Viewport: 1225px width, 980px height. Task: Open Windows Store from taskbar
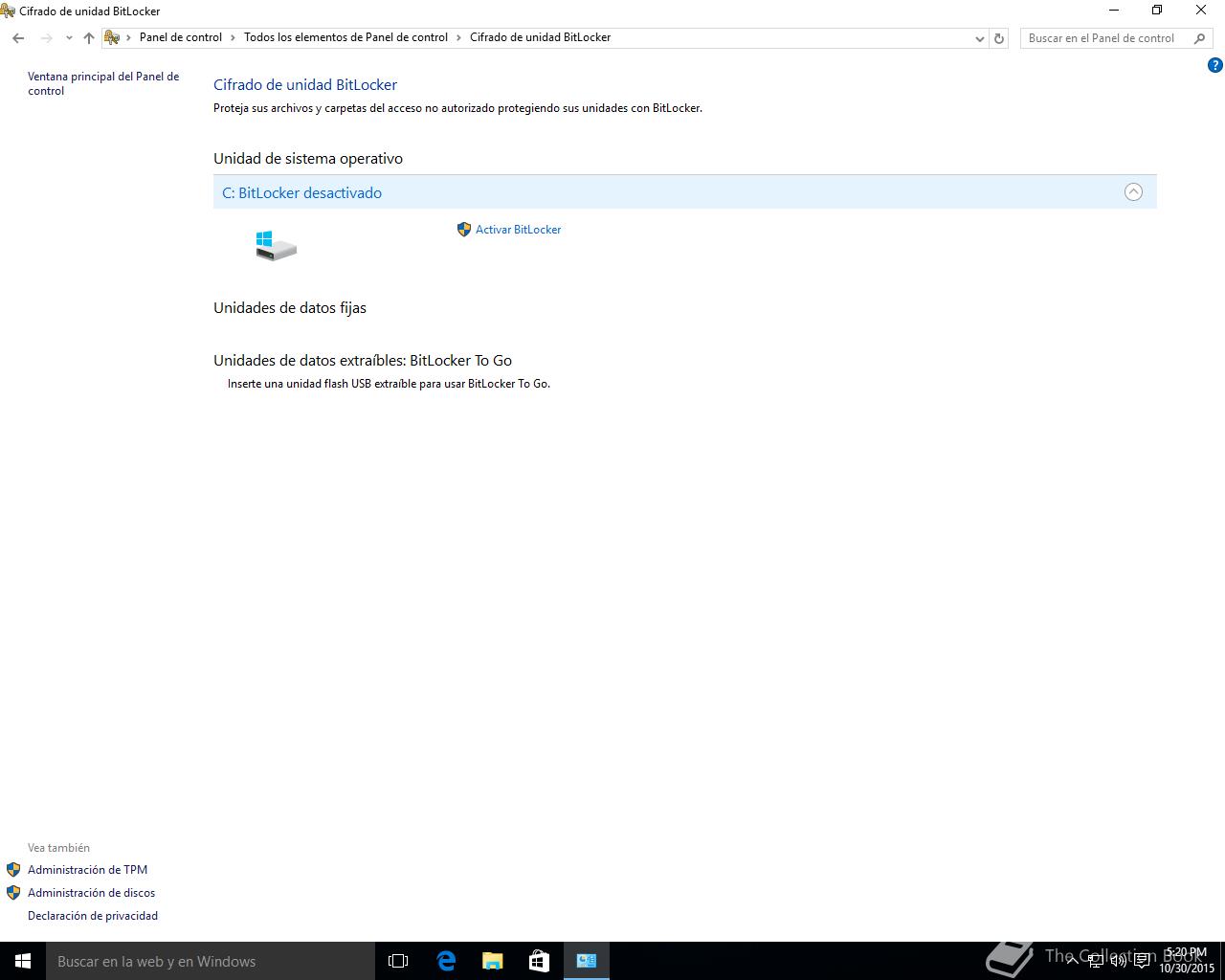(x=540, y=961)
